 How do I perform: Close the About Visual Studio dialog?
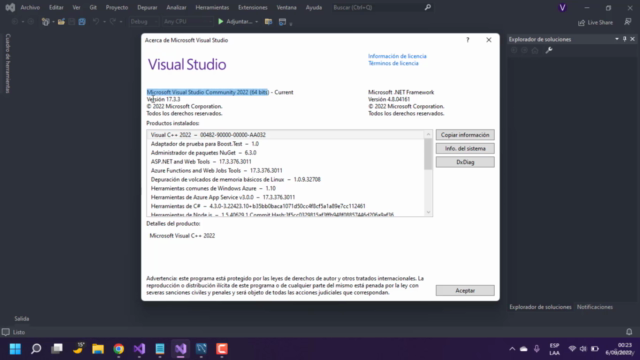coord(489,40)
